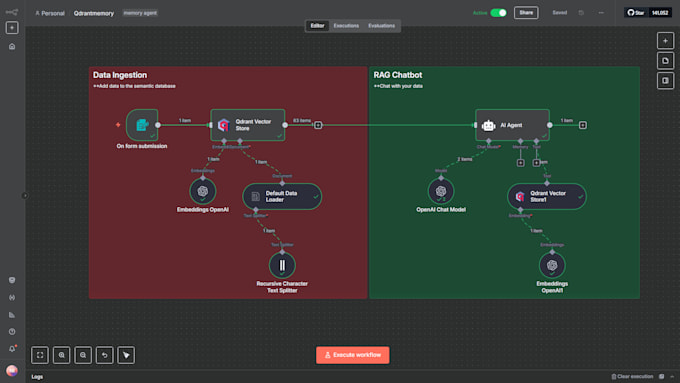Viewport: 680px width, 383px height.
Task: Click the Zoom out button
Action: click(x=83, y=355)
